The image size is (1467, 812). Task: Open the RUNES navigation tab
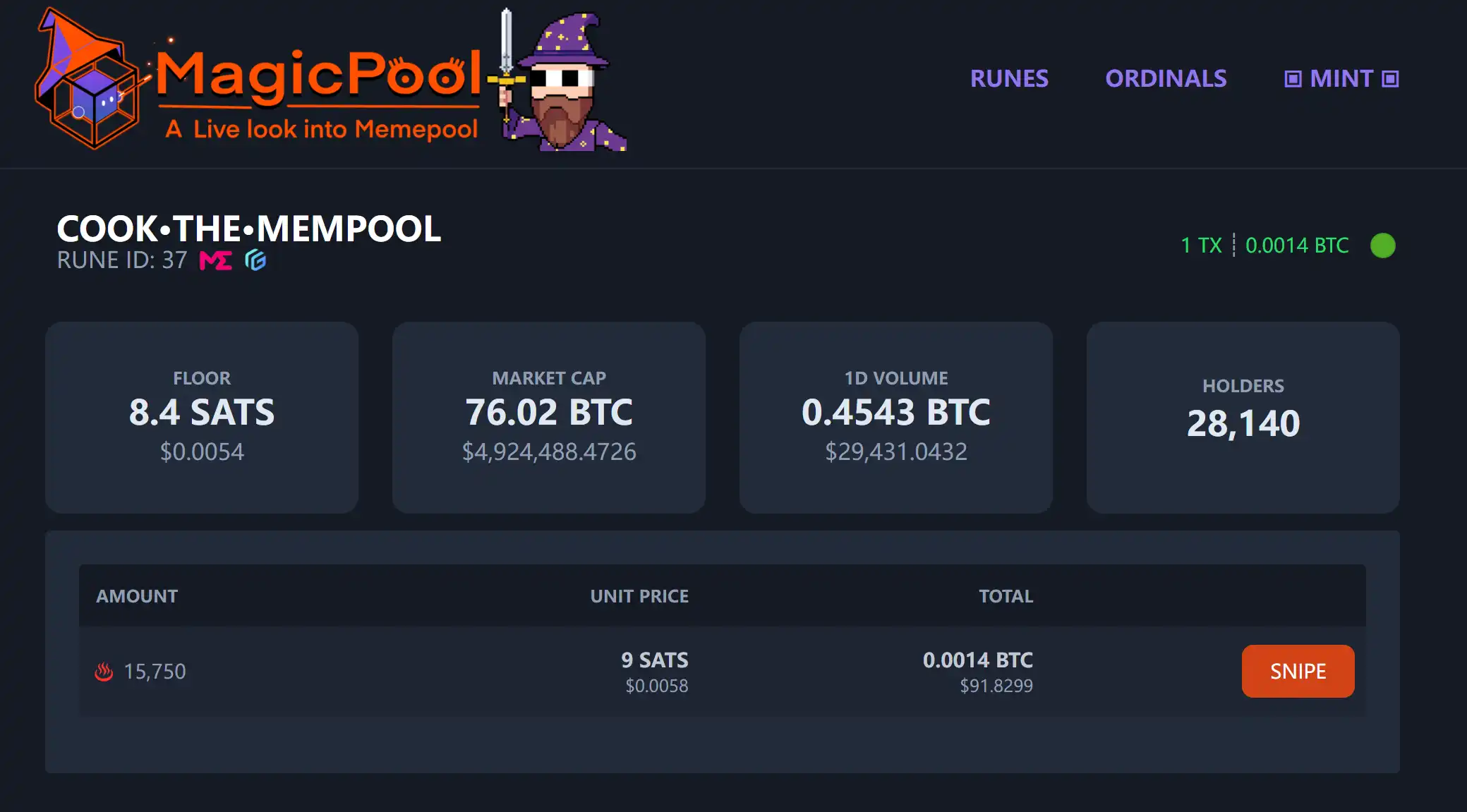pos(1009,78)
